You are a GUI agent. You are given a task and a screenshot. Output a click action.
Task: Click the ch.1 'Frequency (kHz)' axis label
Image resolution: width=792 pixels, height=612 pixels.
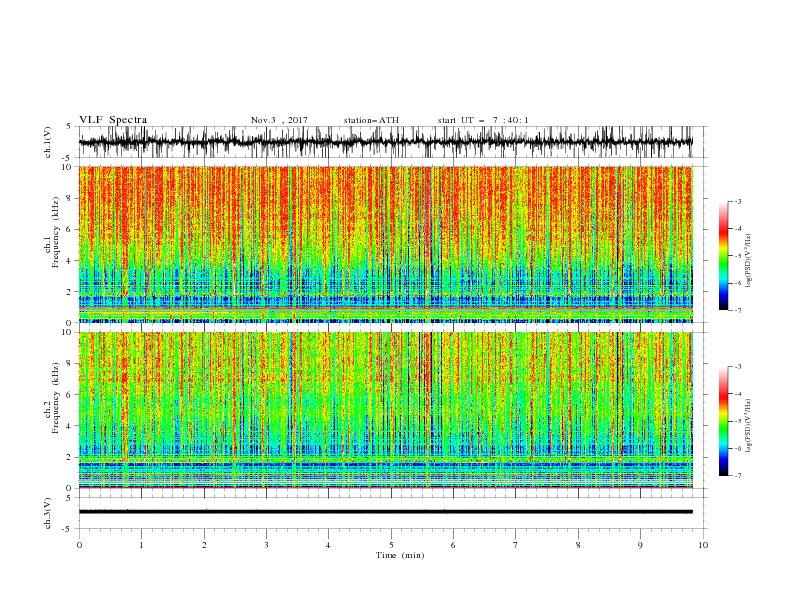coord(56,233)
